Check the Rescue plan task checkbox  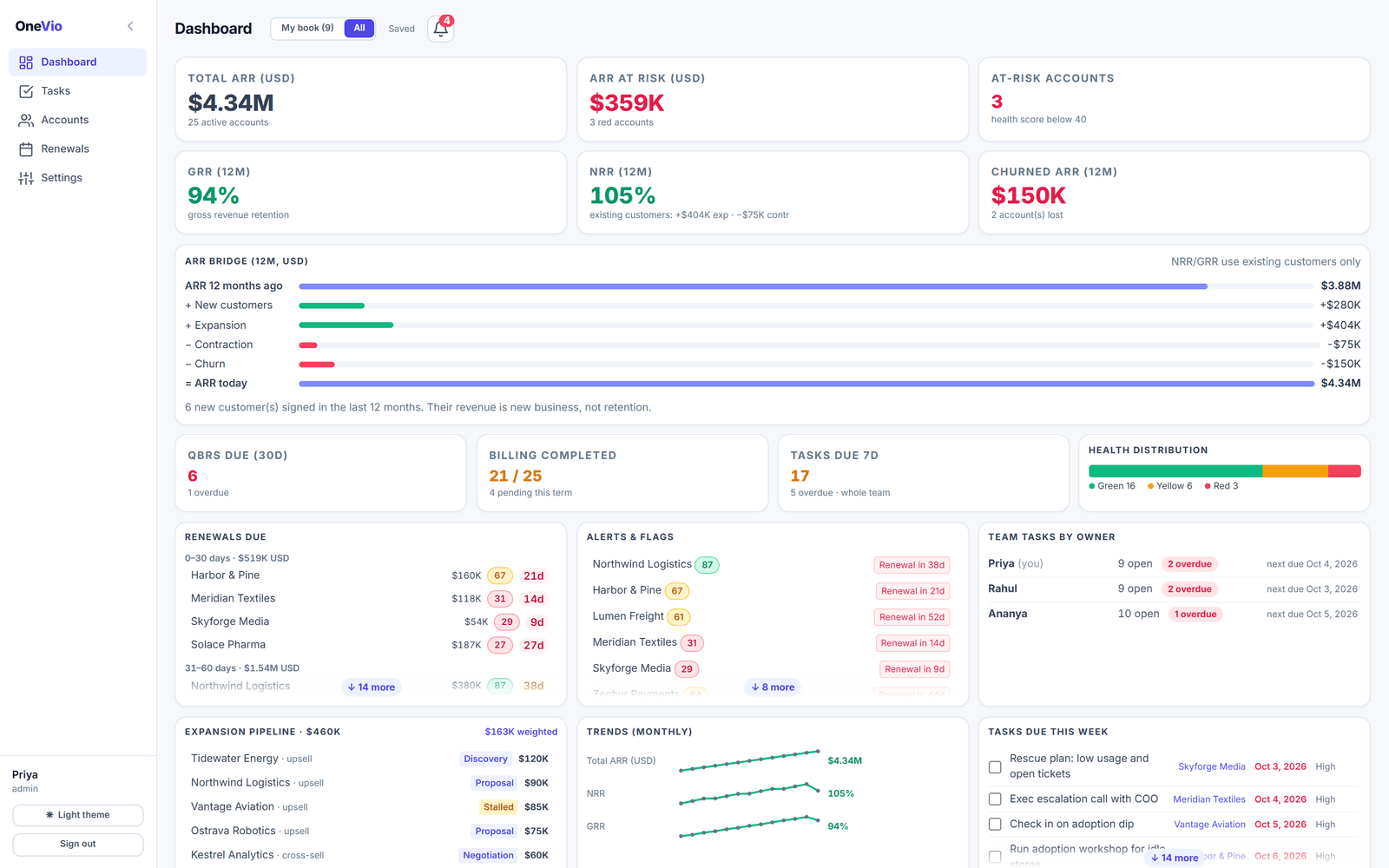tap(995, 766)
